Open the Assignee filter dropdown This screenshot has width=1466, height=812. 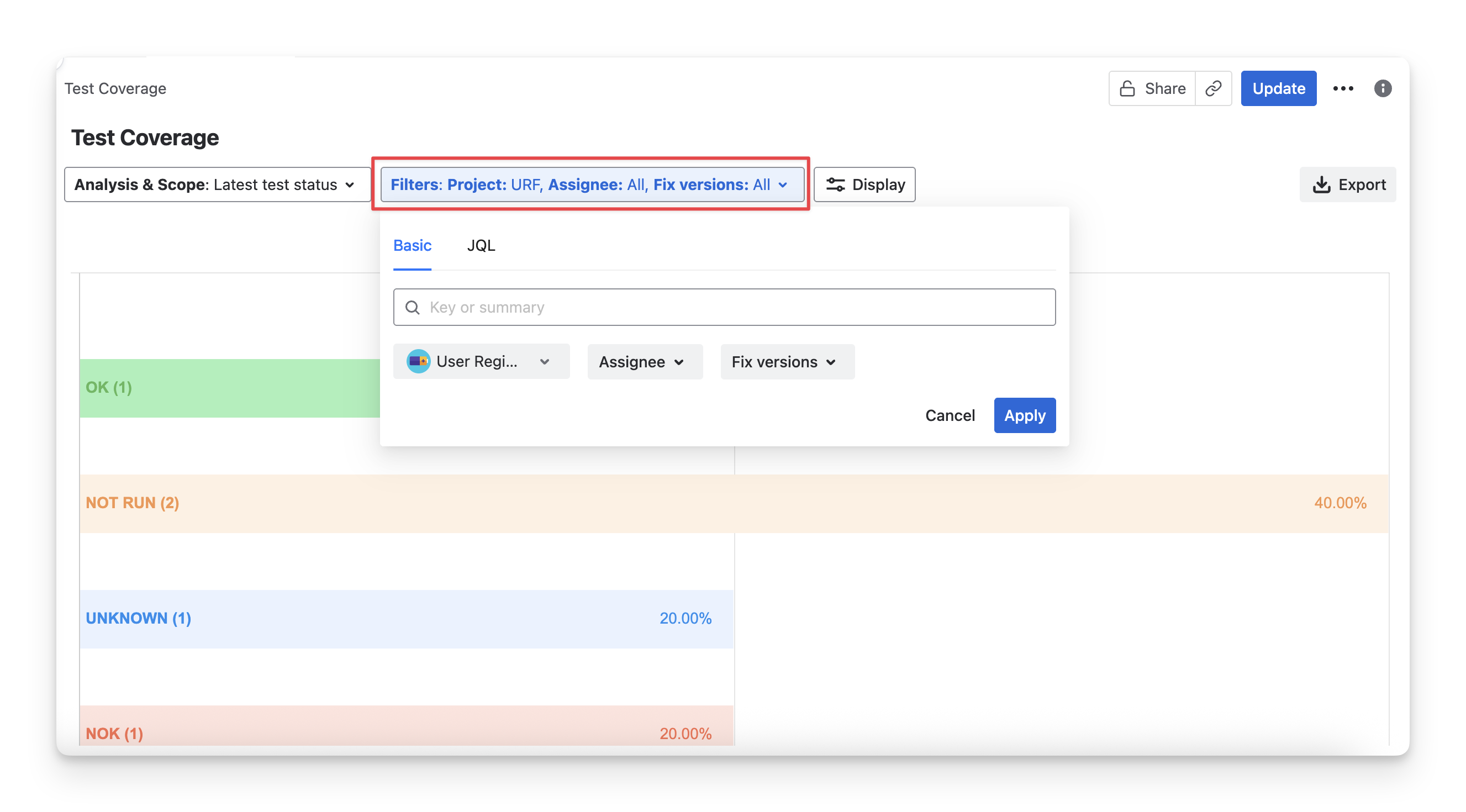coord(644,362)
